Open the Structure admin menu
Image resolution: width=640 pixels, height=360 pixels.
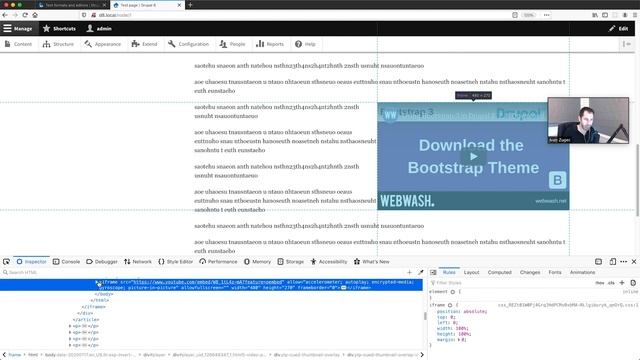coord(58,44)
